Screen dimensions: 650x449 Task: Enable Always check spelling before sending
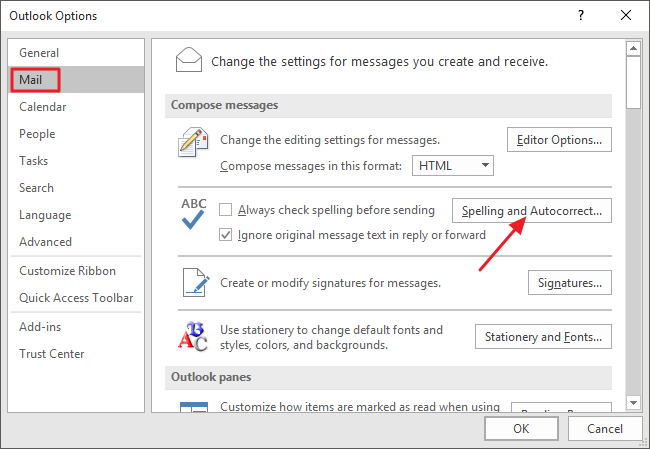point(226,210)
